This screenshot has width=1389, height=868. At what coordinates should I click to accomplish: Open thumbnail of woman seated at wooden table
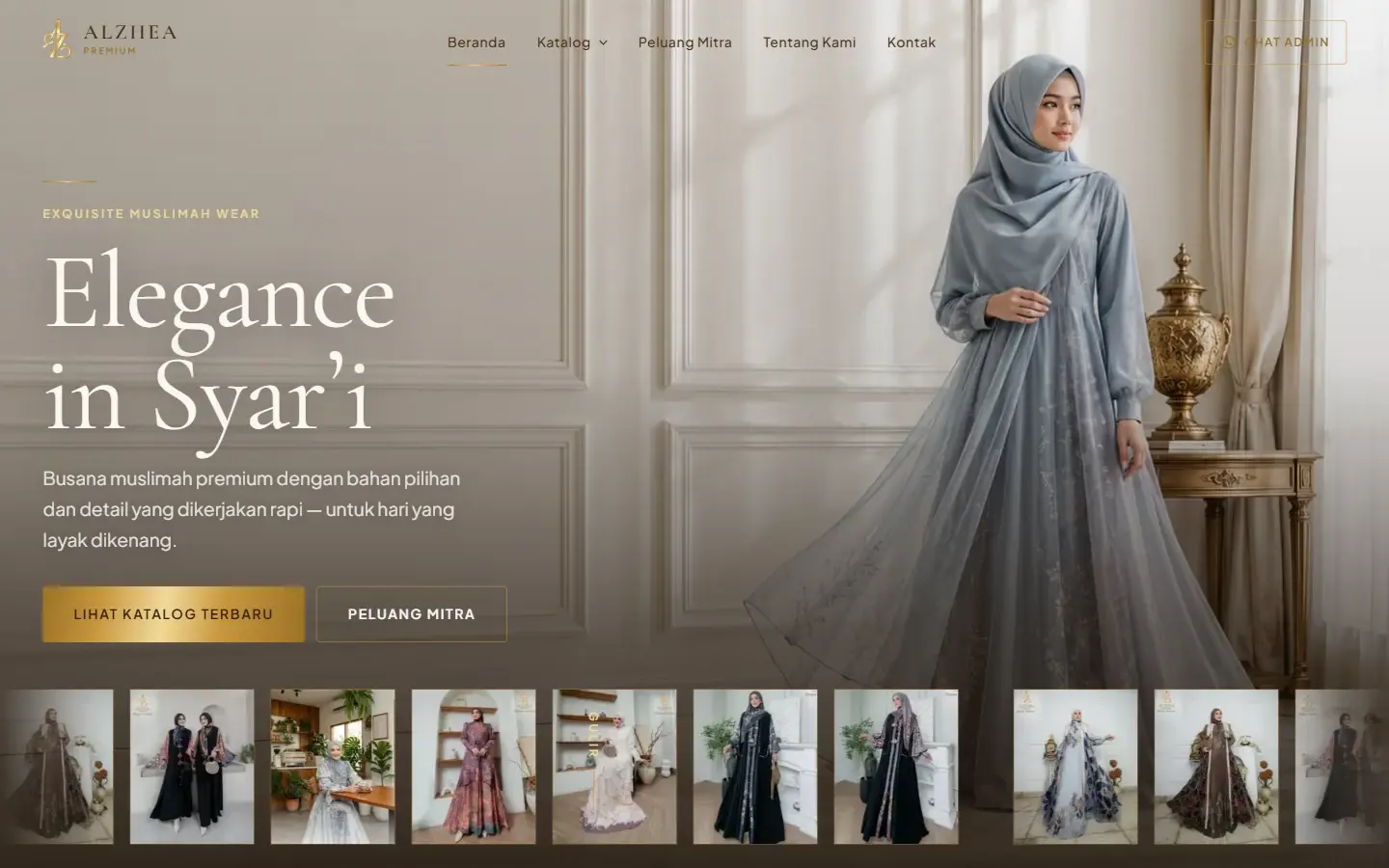coord(333,767)
